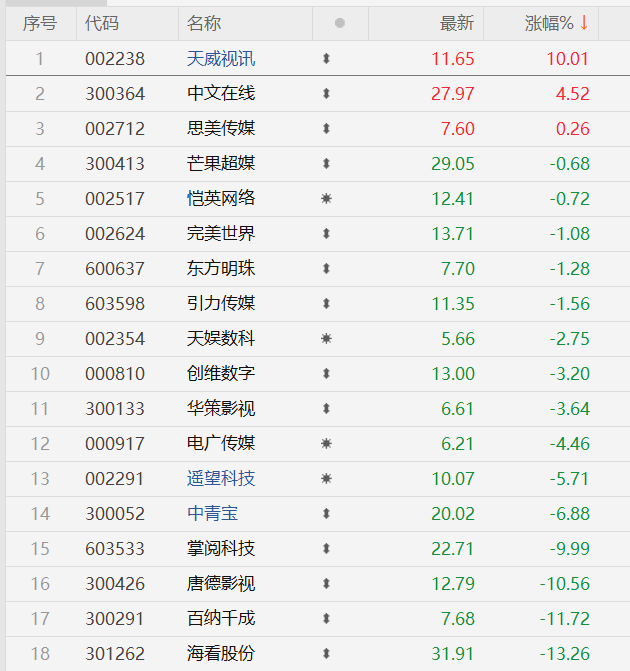Click the red sort arrow next to 涨幅%
This screenshot has height=671, width=630.
point(584,23)
